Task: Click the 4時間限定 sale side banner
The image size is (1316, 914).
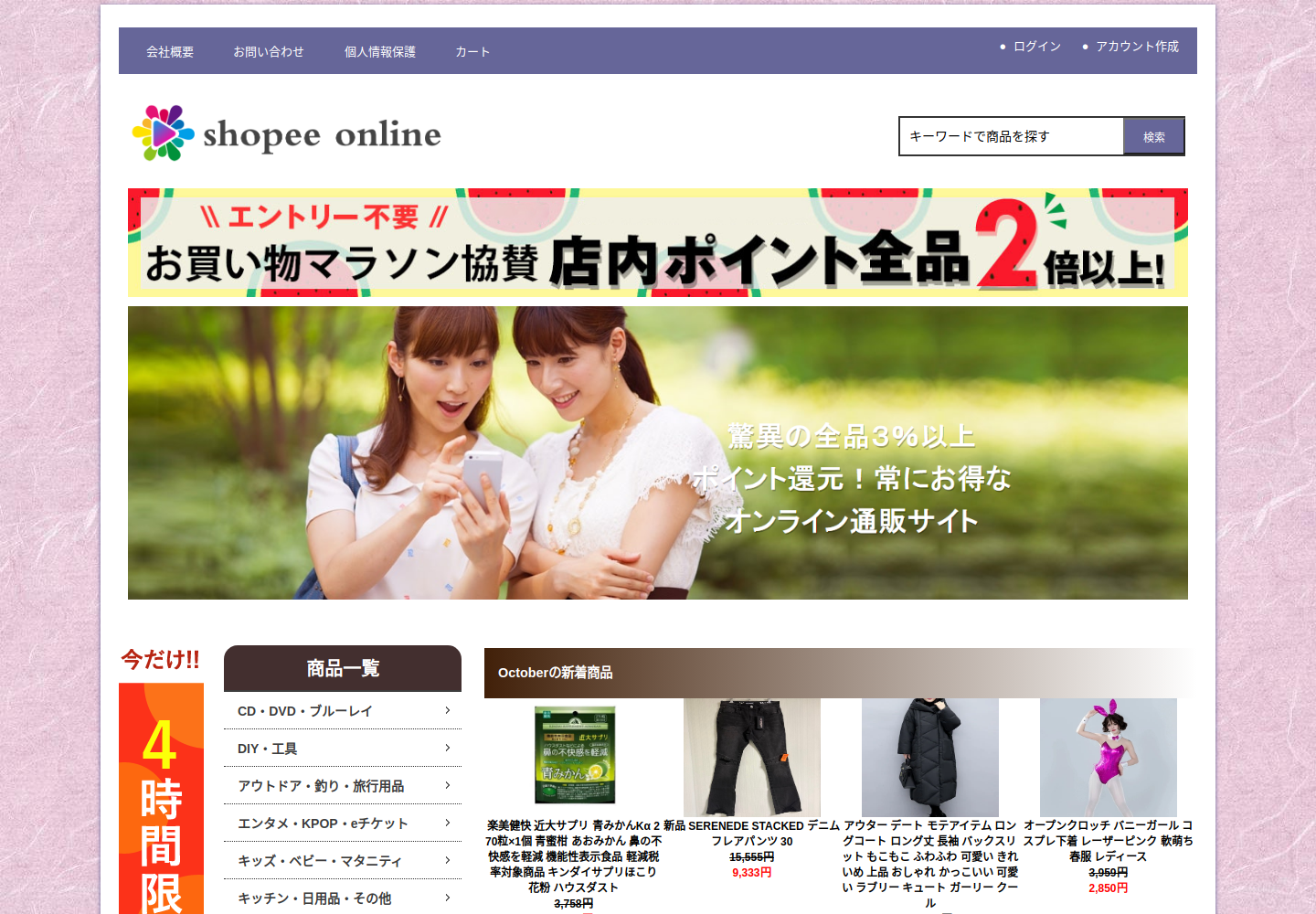Action: pyautogui.click(x=161, y=798)
